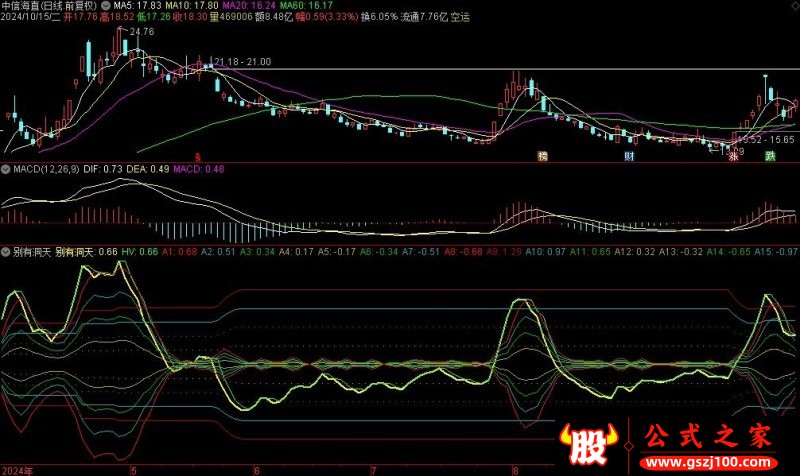Open the 榜 event marker
The height and width of the screenshot is (476, 800).
coord(543,156)
